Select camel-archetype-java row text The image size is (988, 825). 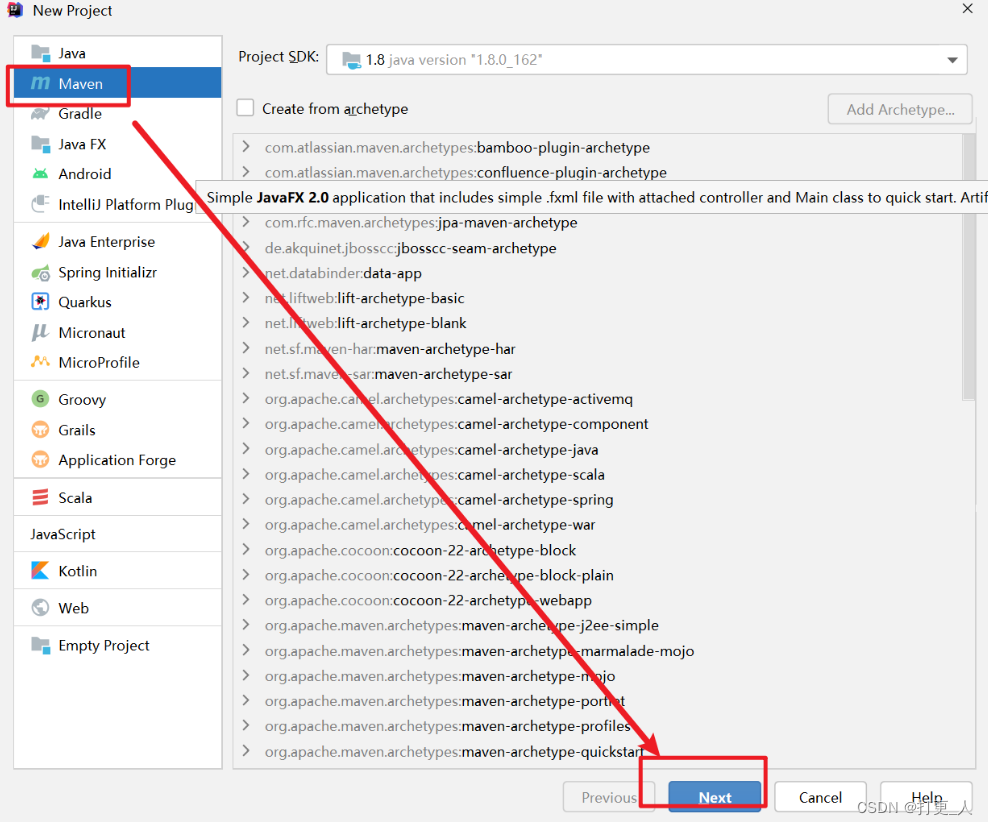pyautogui.click(x=432, y=450)
